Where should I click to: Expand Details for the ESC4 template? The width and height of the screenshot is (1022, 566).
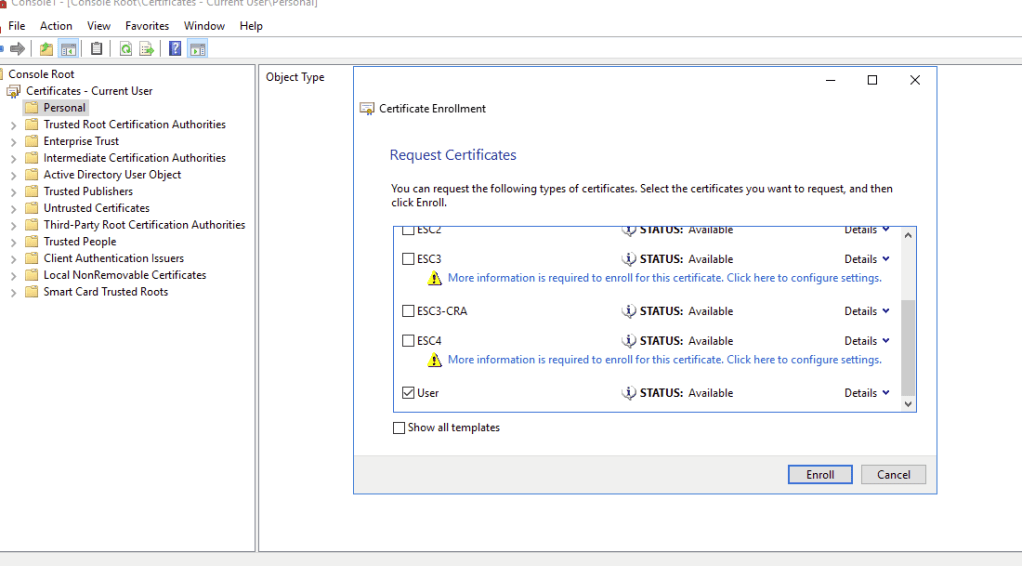click(866, 341)
